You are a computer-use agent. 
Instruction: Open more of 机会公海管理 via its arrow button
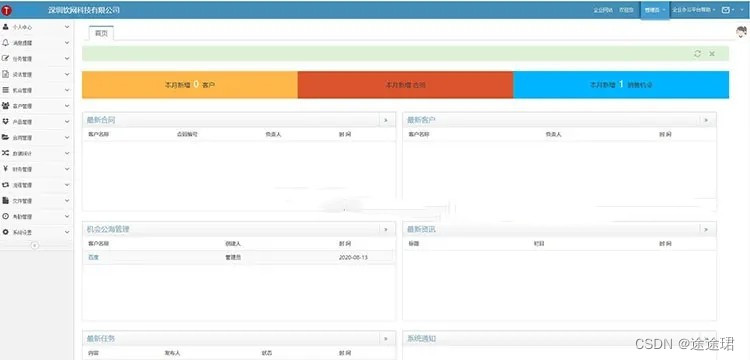[x=386, y=229]
